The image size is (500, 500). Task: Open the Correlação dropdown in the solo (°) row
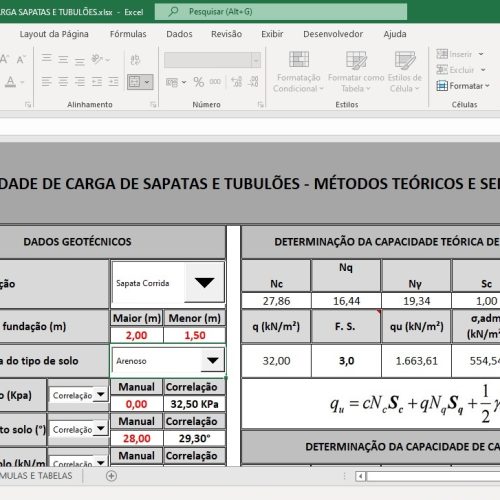coord(100,429)
